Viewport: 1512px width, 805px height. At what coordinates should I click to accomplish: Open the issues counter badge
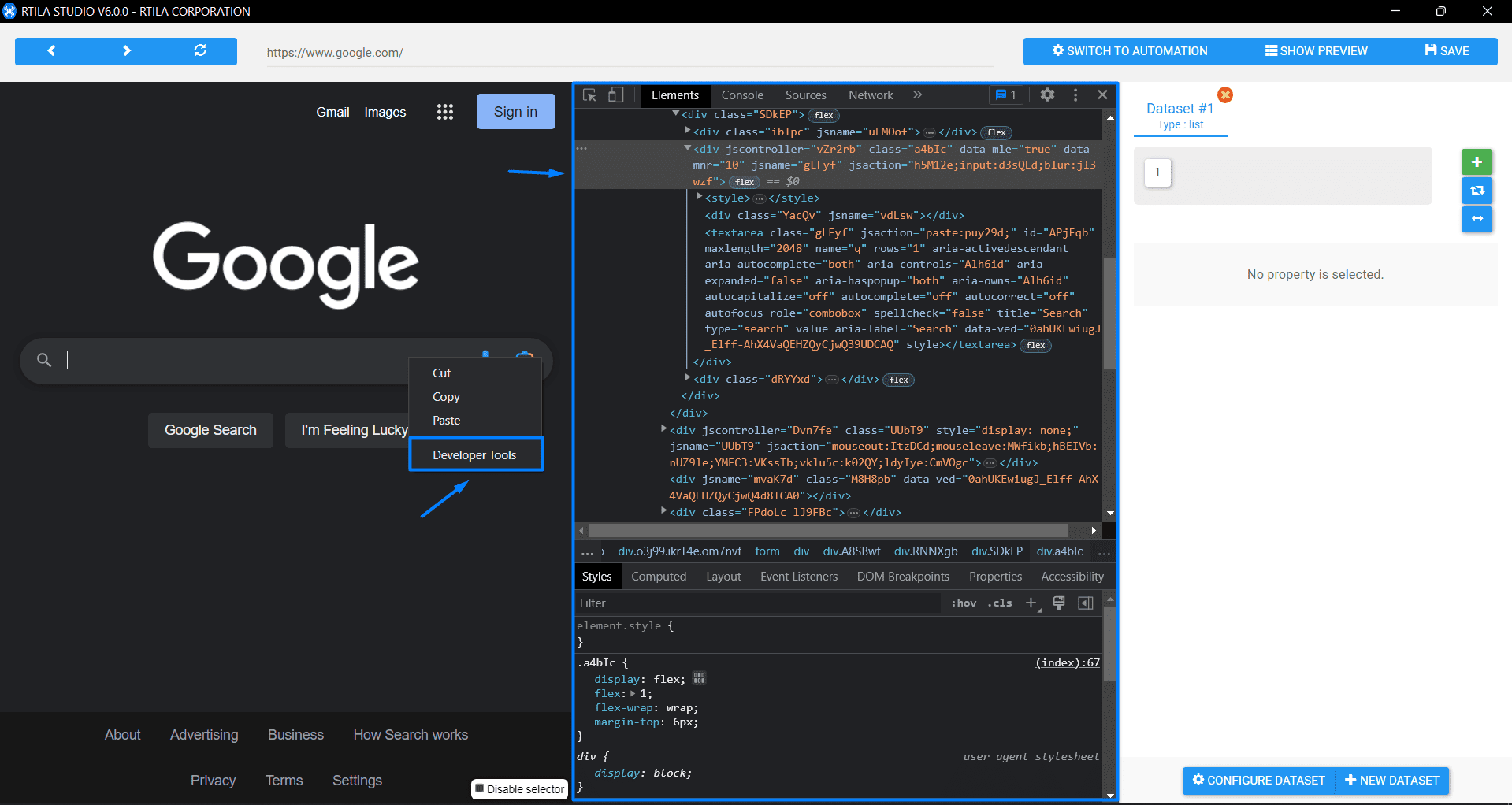(x=1006, y=95)
